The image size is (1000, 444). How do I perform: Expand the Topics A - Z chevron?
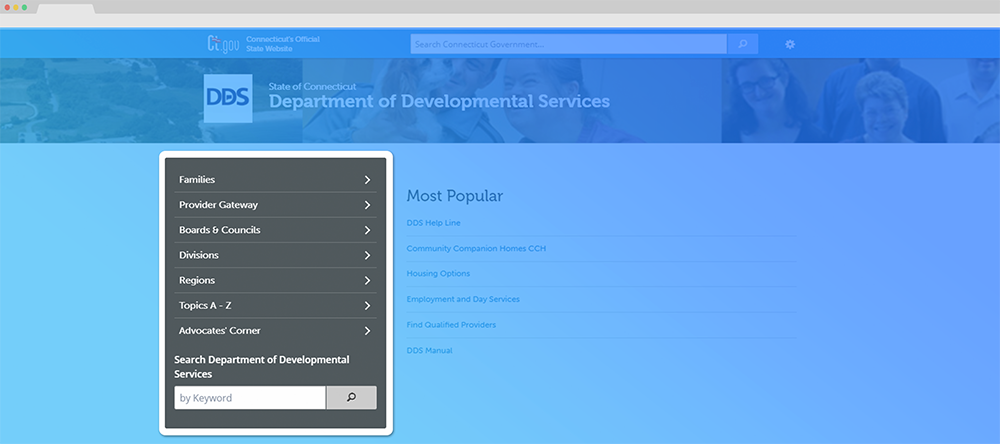[367, 306]
